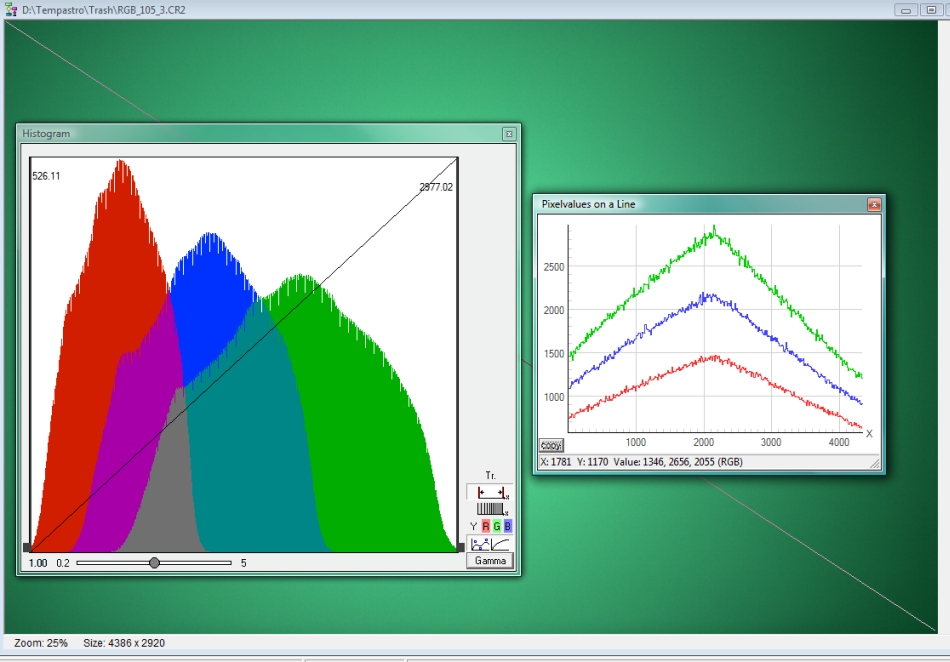950x662 pixels.
Task: Click the application icon in the title bar
Action: [11, 10]
